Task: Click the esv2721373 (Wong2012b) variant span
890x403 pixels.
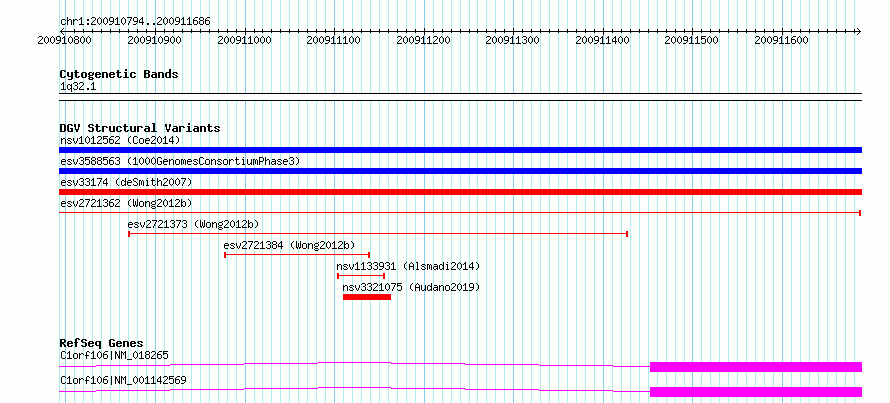Action: coord(378,234)
